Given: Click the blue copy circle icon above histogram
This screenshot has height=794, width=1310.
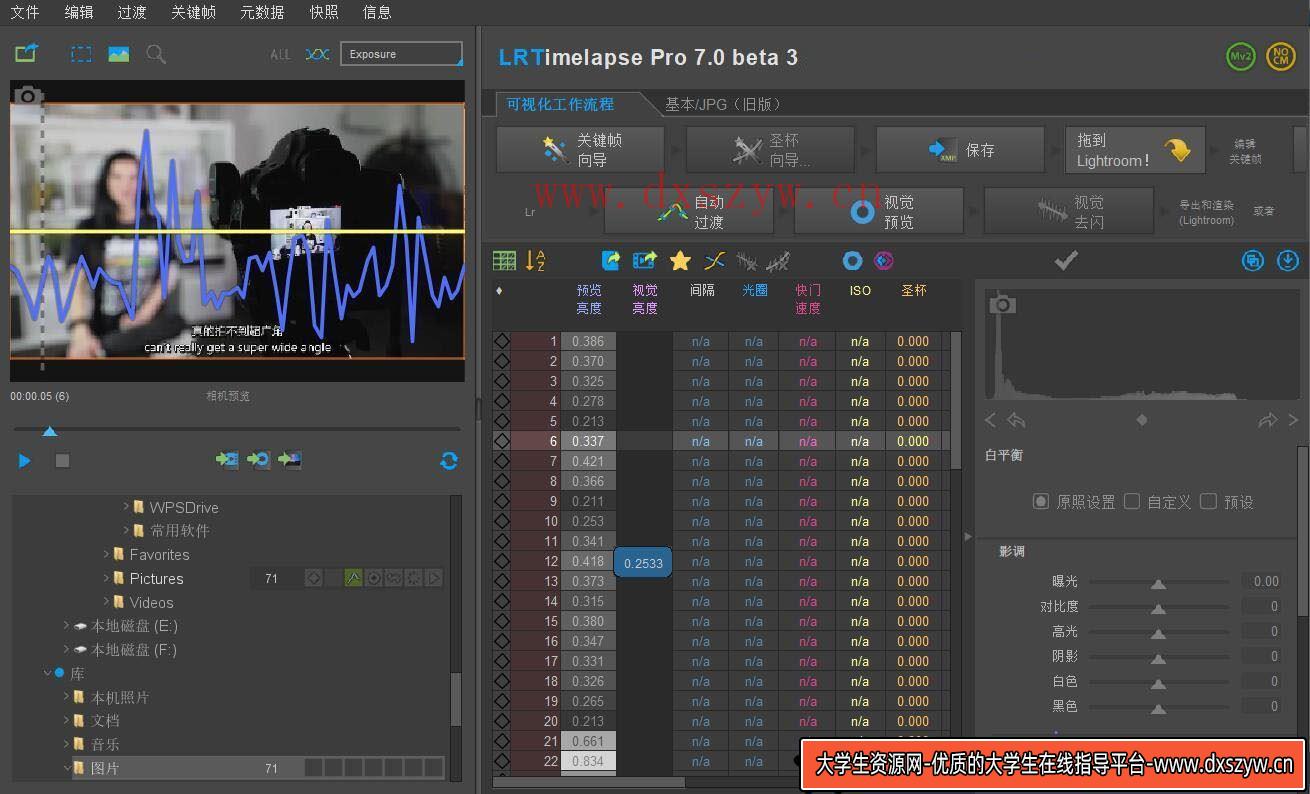Looking at the screenshot, I should click(1253, 261).
